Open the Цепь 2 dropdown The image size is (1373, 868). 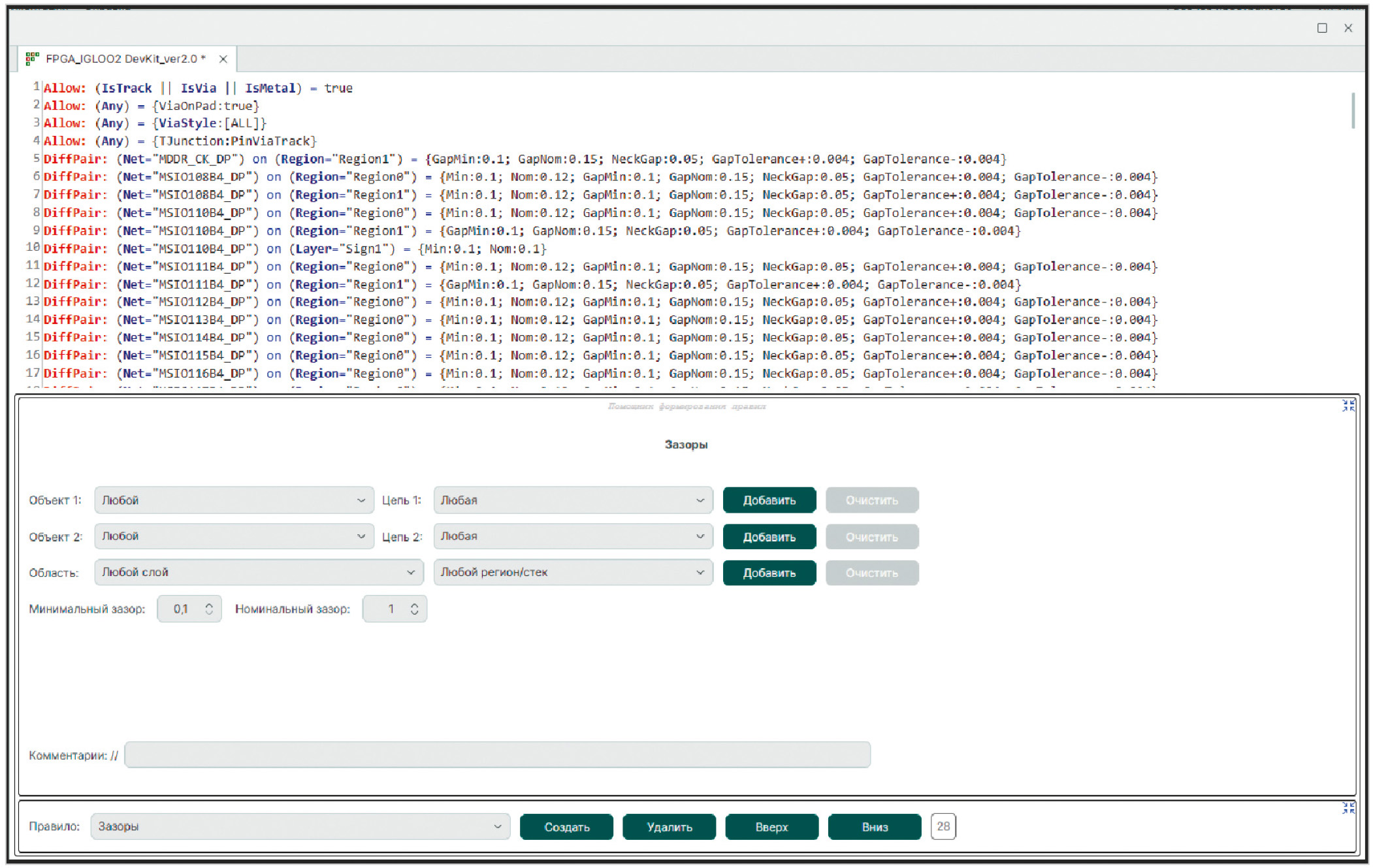pyautogui.click(x=573, y=536)
